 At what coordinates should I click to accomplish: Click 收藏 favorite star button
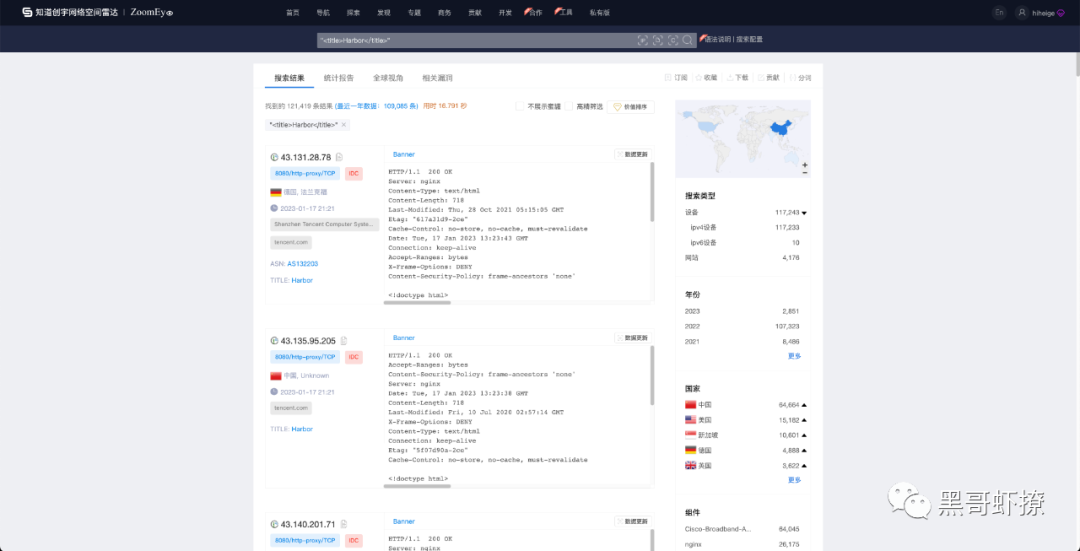tap(706, 78)
